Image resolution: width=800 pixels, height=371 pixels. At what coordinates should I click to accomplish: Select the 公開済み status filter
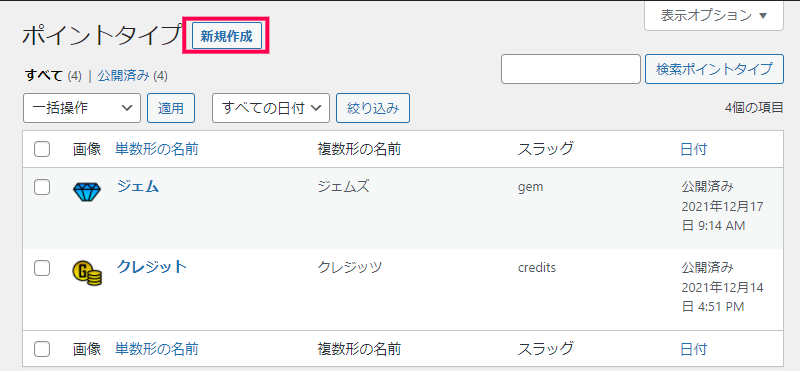coord(123,76)
